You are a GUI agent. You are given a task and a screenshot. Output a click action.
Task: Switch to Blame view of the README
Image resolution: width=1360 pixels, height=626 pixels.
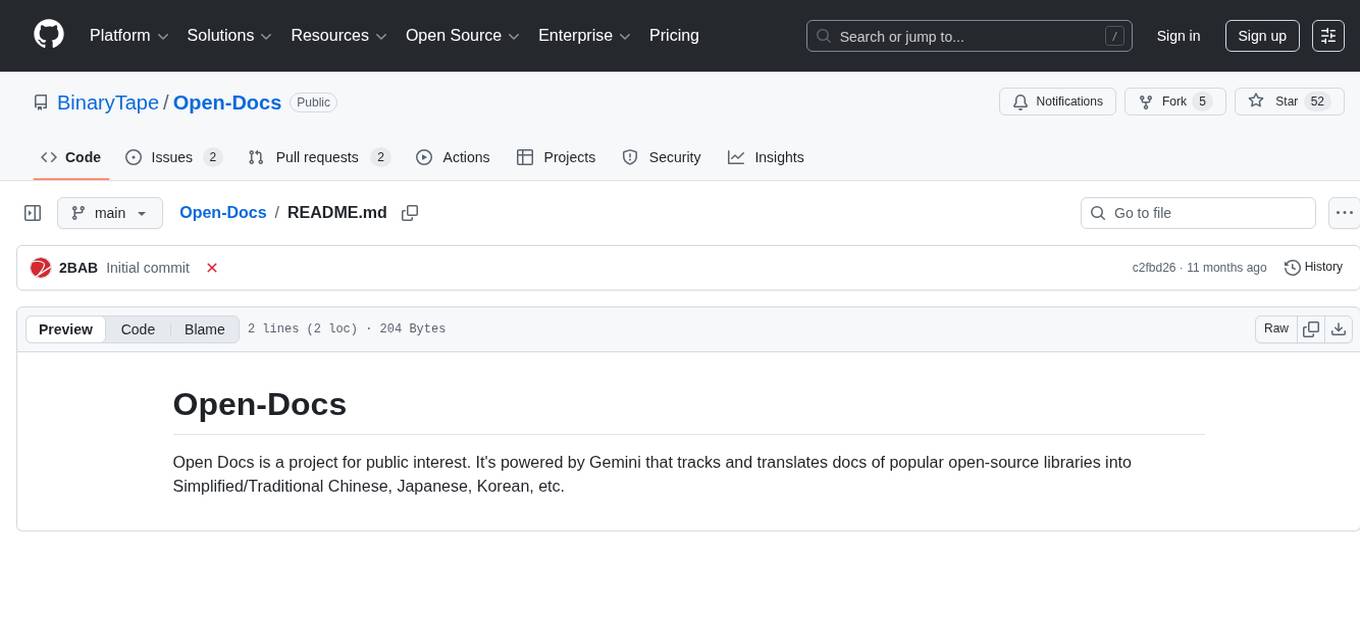[x=204, y=329]
